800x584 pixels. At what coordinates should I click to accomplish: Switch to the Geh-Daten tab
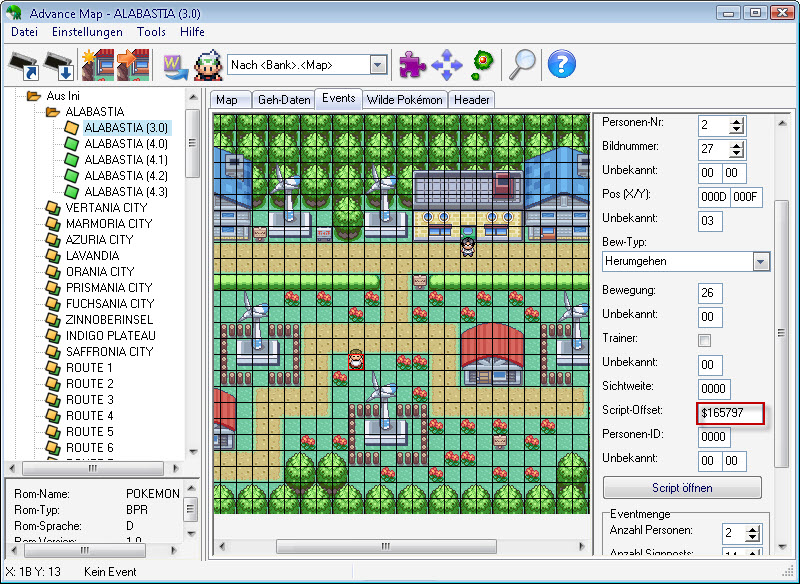coord(284,99)
